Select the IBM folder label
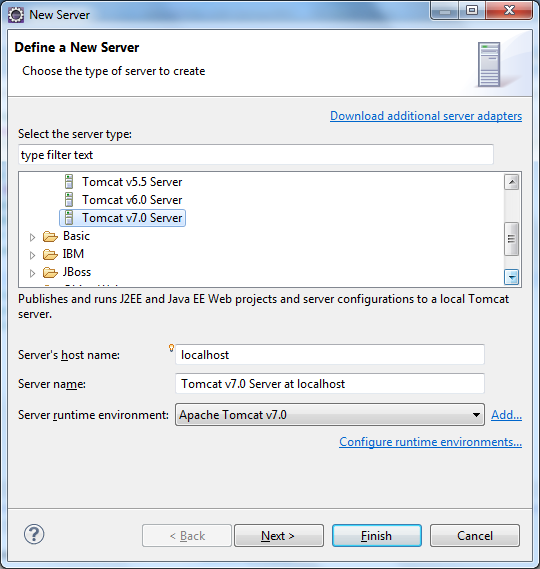Image resolution: width=540 pixels, height=569 pixels. pos(73,254)
